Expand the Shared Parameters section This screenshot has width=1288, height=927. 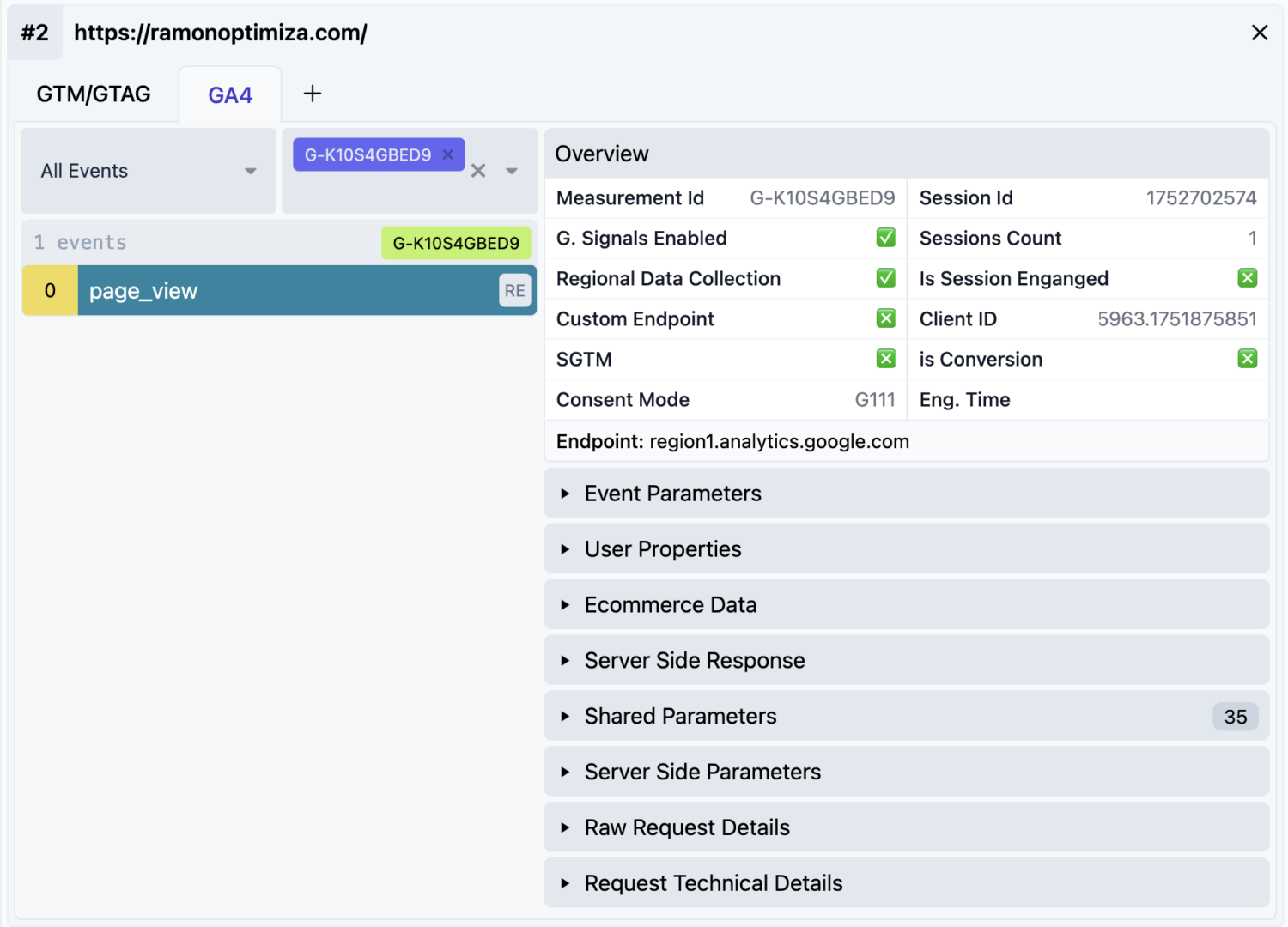coord(907,717)
